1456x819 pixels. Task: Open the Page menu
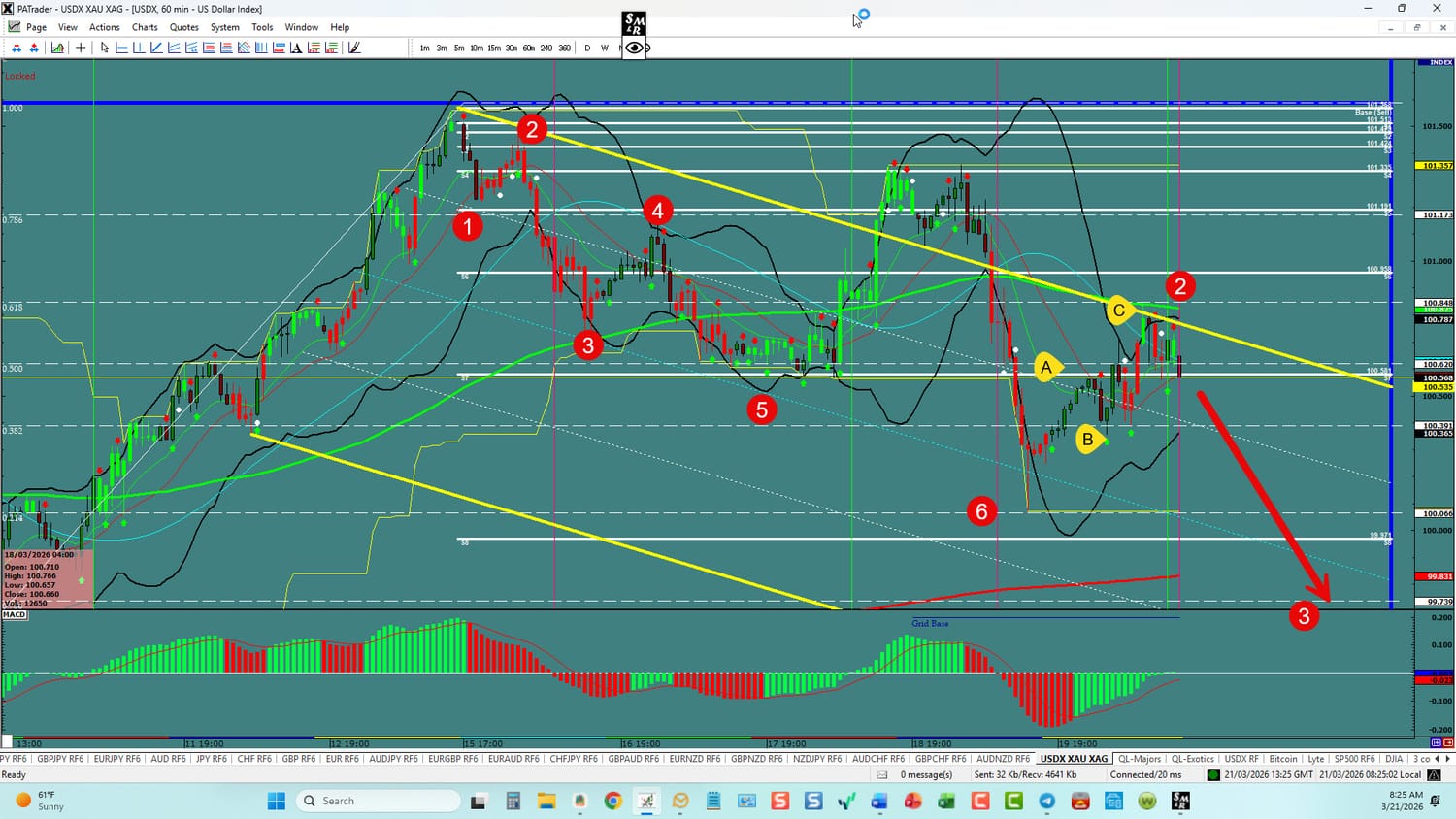pos(36,27)
